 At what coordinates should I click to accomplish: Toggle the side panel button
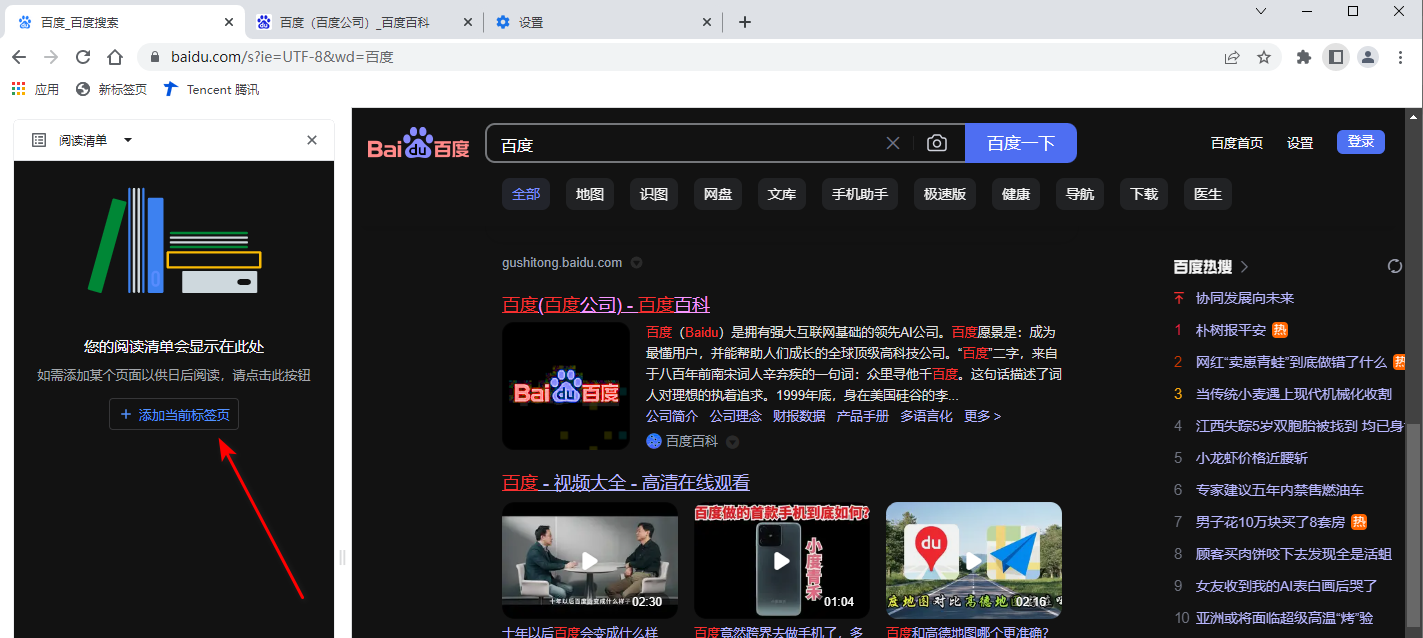click(x=1335, y=57)
